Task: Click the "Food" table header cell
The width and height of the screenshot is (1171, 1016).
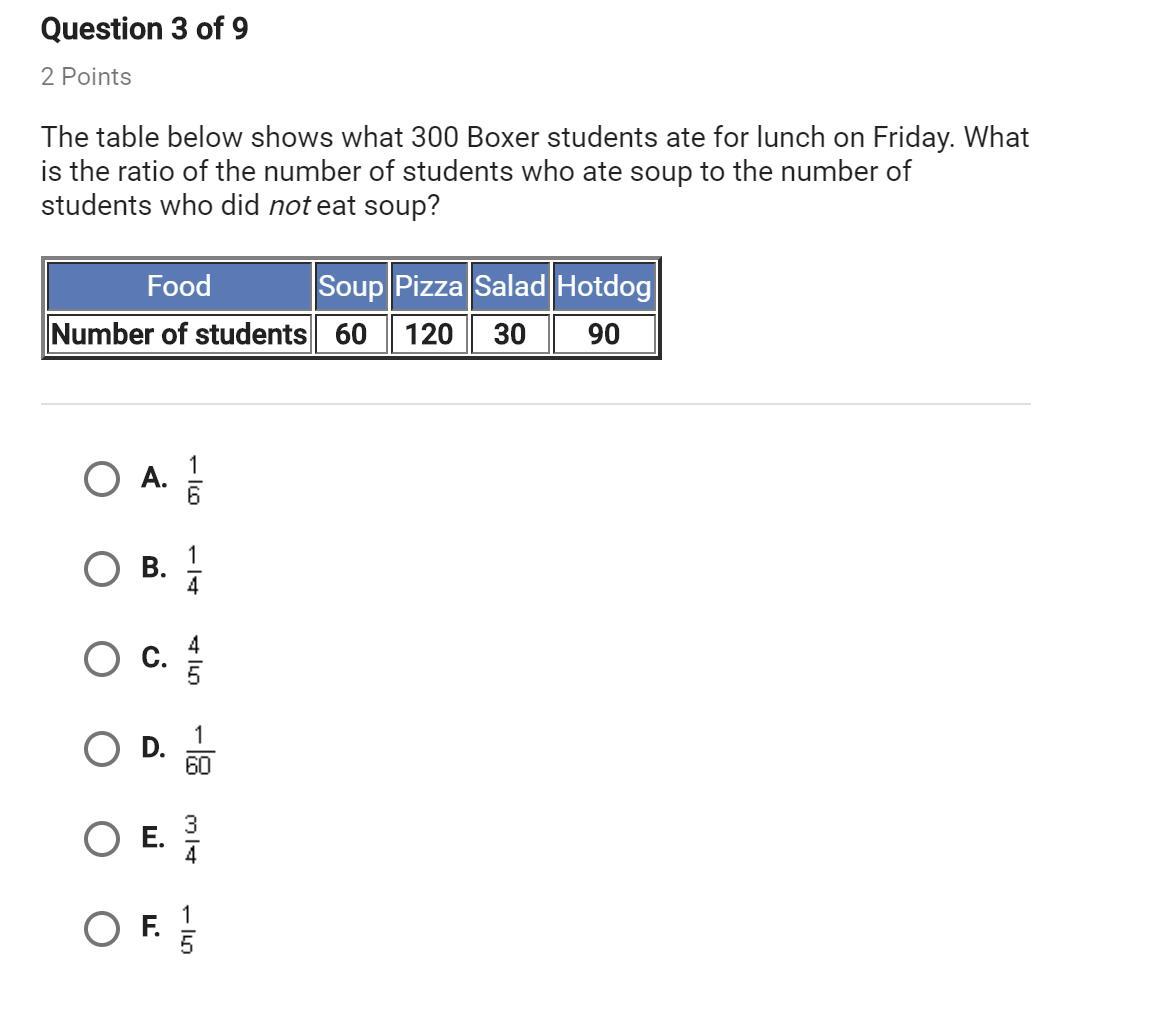Action: pyautogui.click(x=179, y=286)
